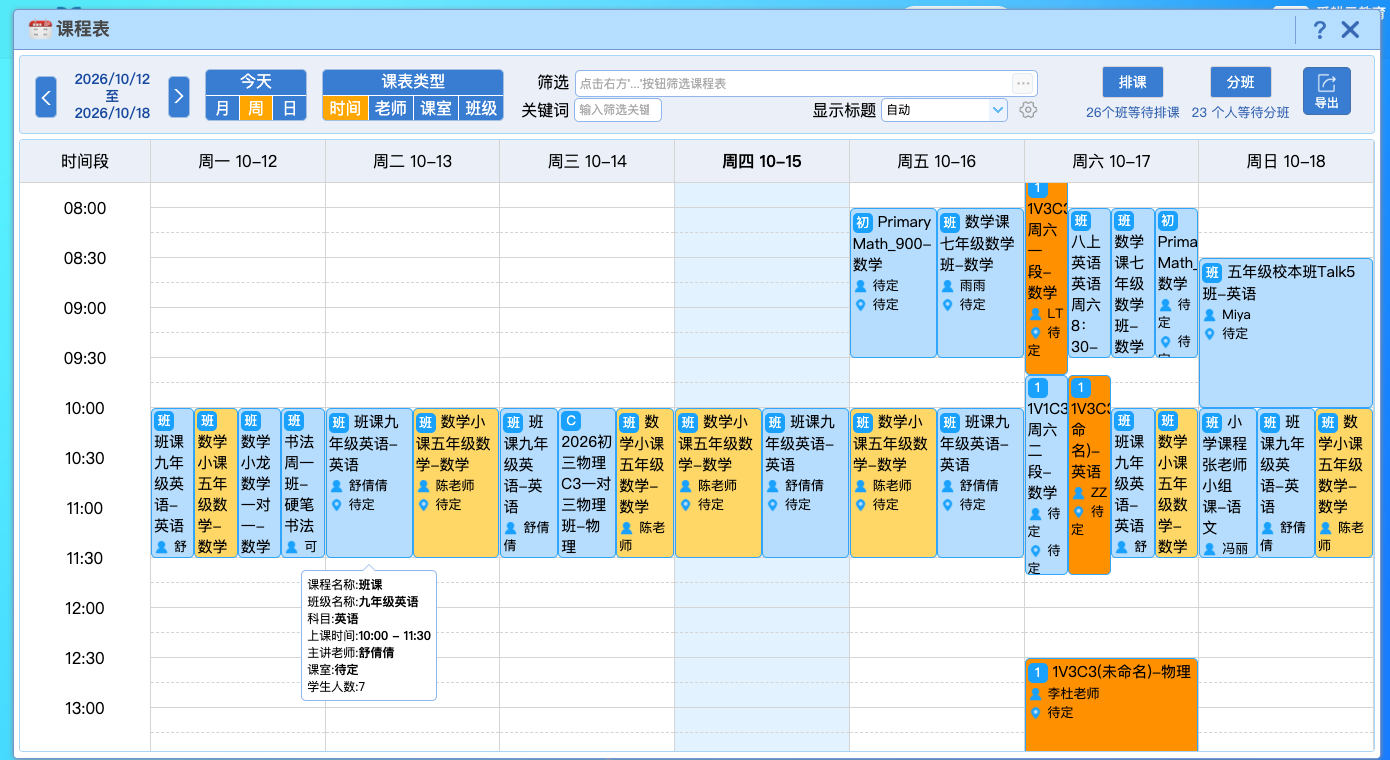Click the 2026/10/12 至 2026/10/18 date range
The width and height of the screenshot is (1390, 760).
(x=112, y=96)
